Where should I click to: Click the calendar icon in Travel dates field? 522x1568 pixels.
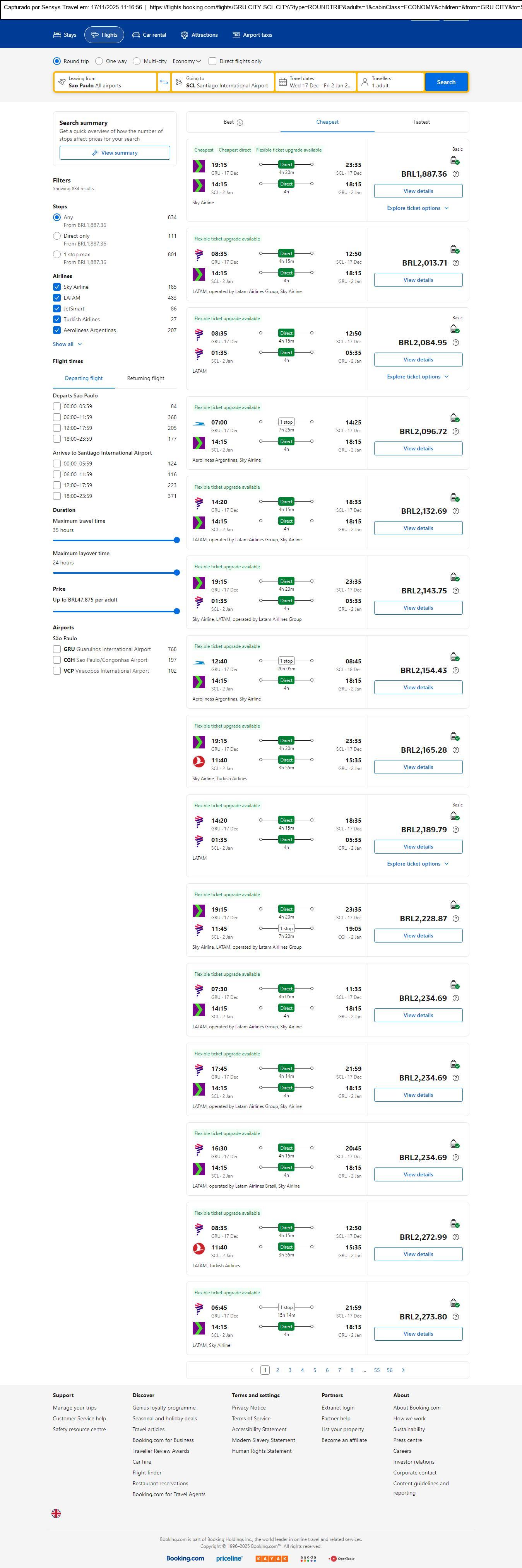point(282,82)
